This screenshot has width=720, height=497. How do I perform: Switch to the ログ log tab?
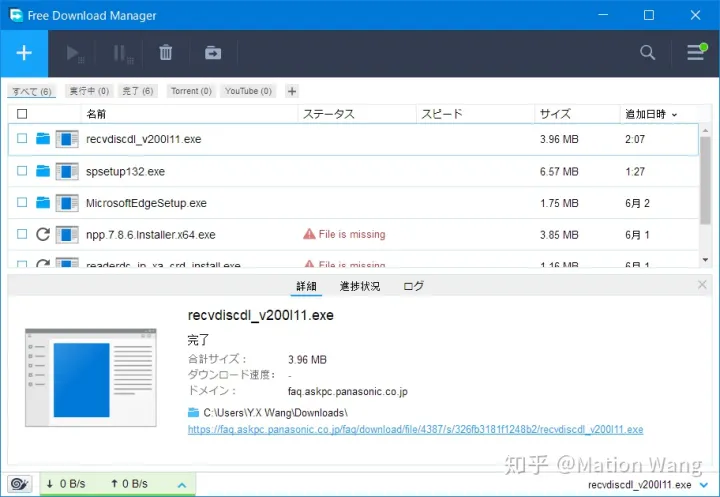click(x=413, y=286)
